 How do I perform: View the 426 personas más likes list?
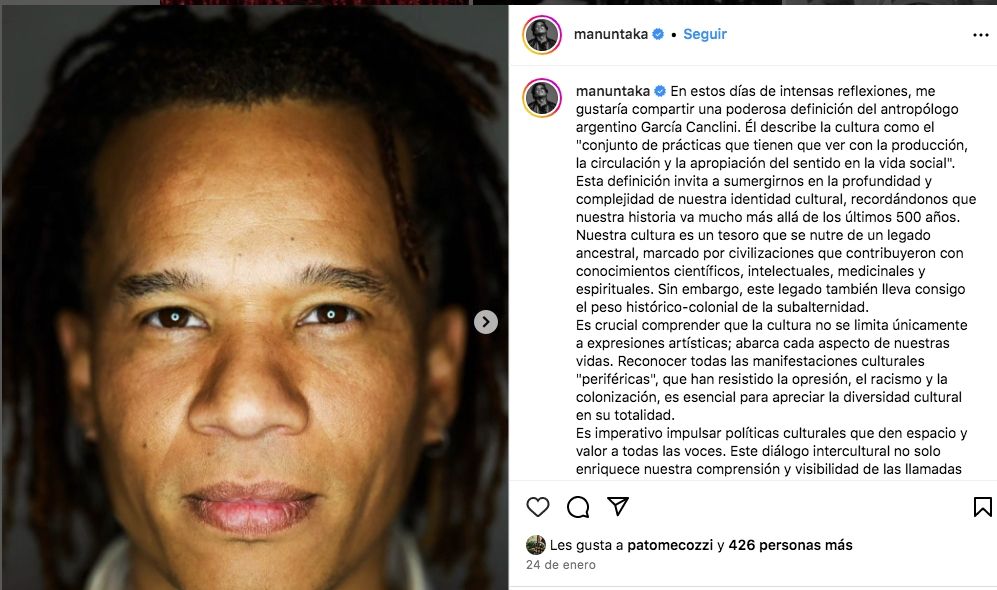[x=790, y=545]
